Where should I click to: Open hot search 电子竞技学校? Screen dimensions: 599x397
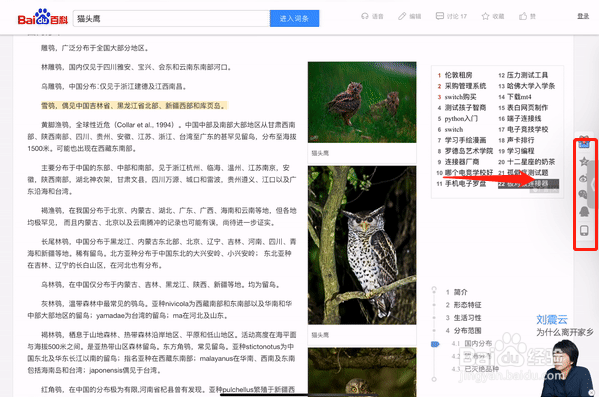(x=527, y=130)
